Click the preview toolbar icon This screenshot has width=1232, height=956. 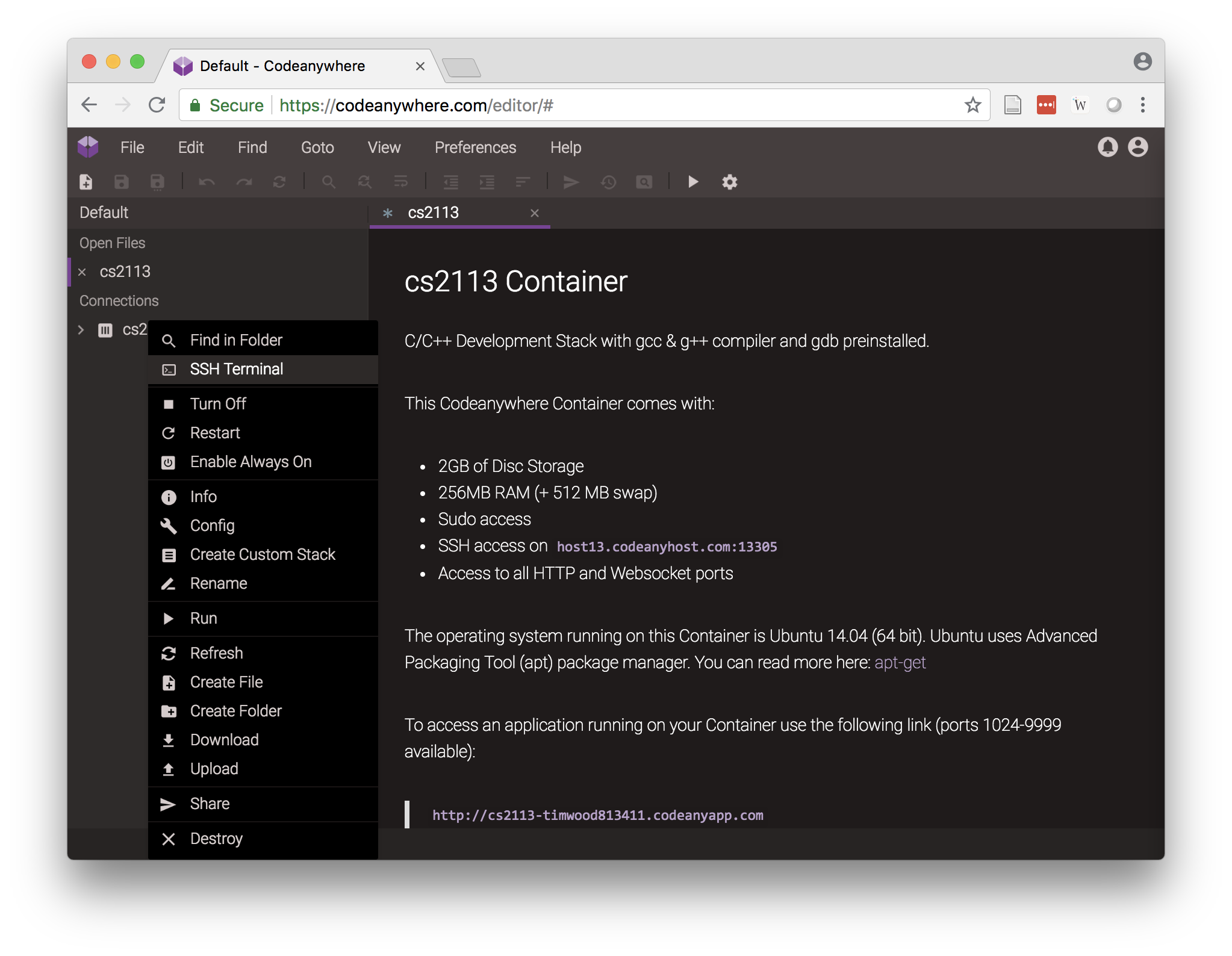(x=644, y=182)
